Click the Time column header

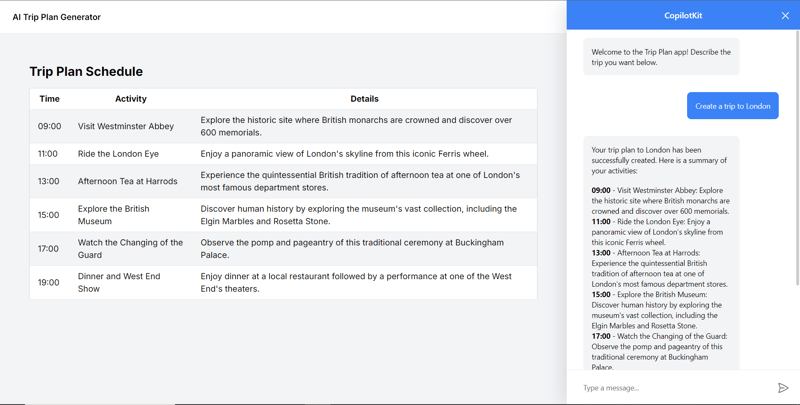49,99
